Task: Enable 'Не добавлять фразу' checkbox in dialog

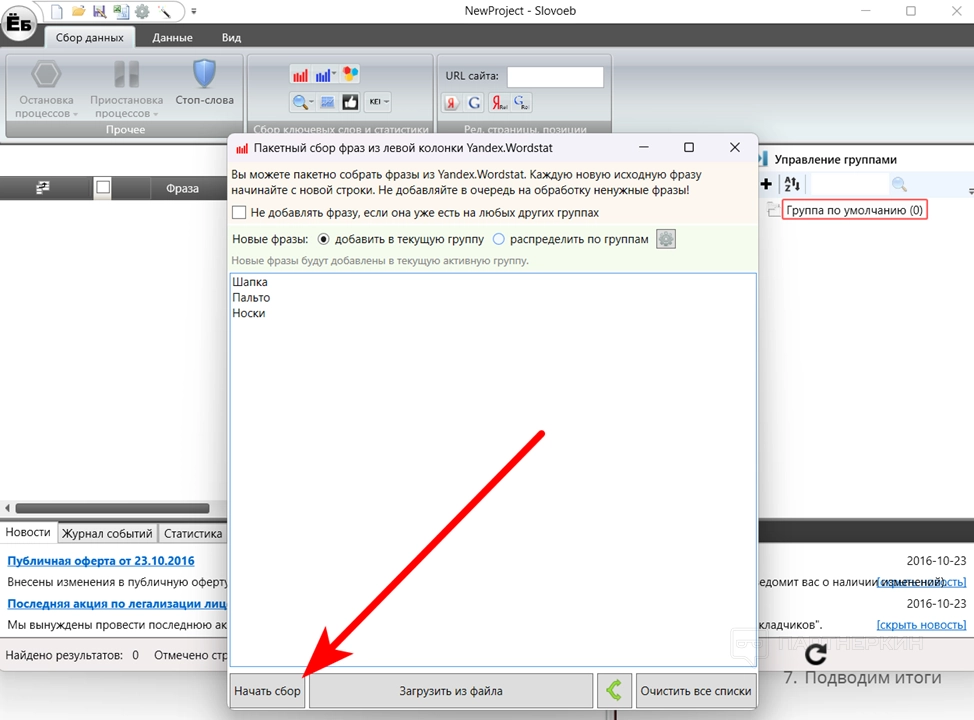Action: [239, 212]
